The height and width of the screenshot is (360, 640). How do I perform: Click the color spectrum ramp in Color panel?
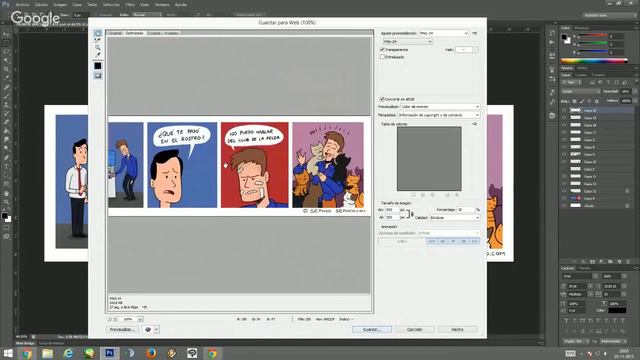click(x=594, y=61)
